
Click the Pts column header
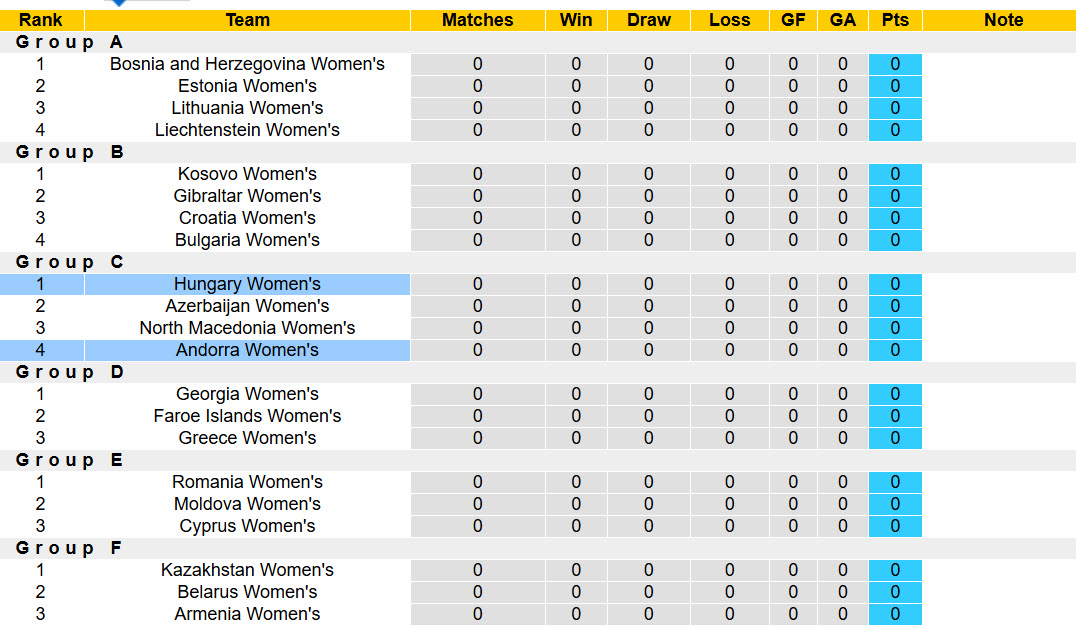(x=895, y=20)
